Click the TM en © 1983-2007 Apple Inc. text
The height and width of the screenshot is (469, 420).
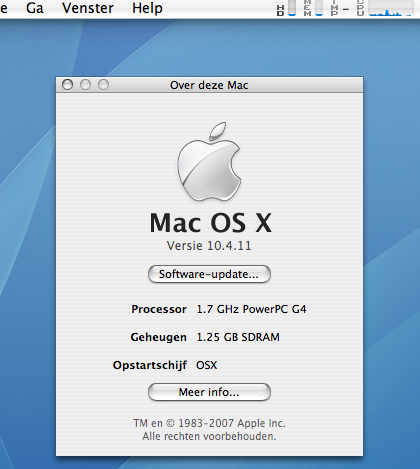pyautogui.click(x=209, y=423)
